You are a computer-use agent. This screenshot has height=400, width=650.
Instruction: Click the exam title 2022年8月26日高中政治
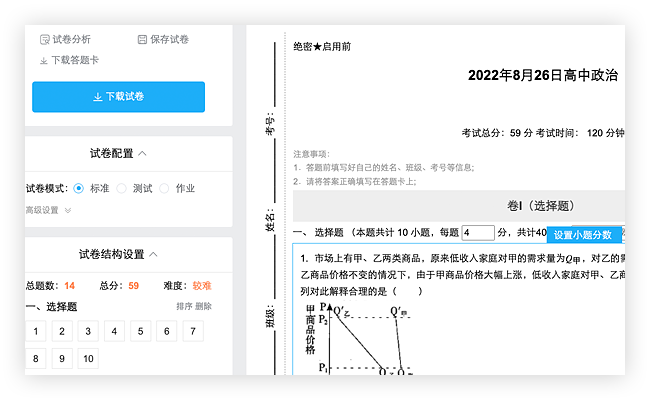(x=543, y=75)
